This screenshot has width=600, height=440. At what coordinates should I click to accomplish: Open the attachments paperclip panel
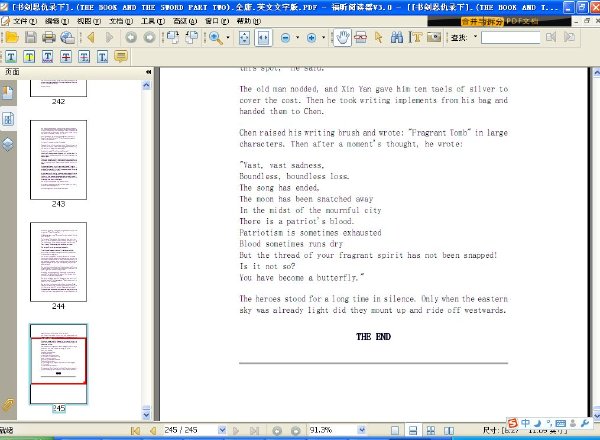[x=8, y=405]
